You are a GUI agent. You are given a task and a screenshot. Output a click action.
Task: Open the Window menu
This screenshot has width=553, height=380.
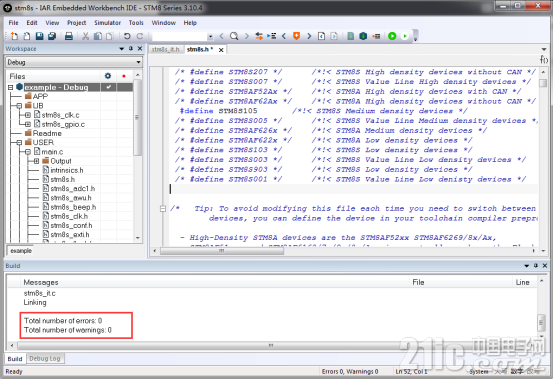(x=164, y=23)
